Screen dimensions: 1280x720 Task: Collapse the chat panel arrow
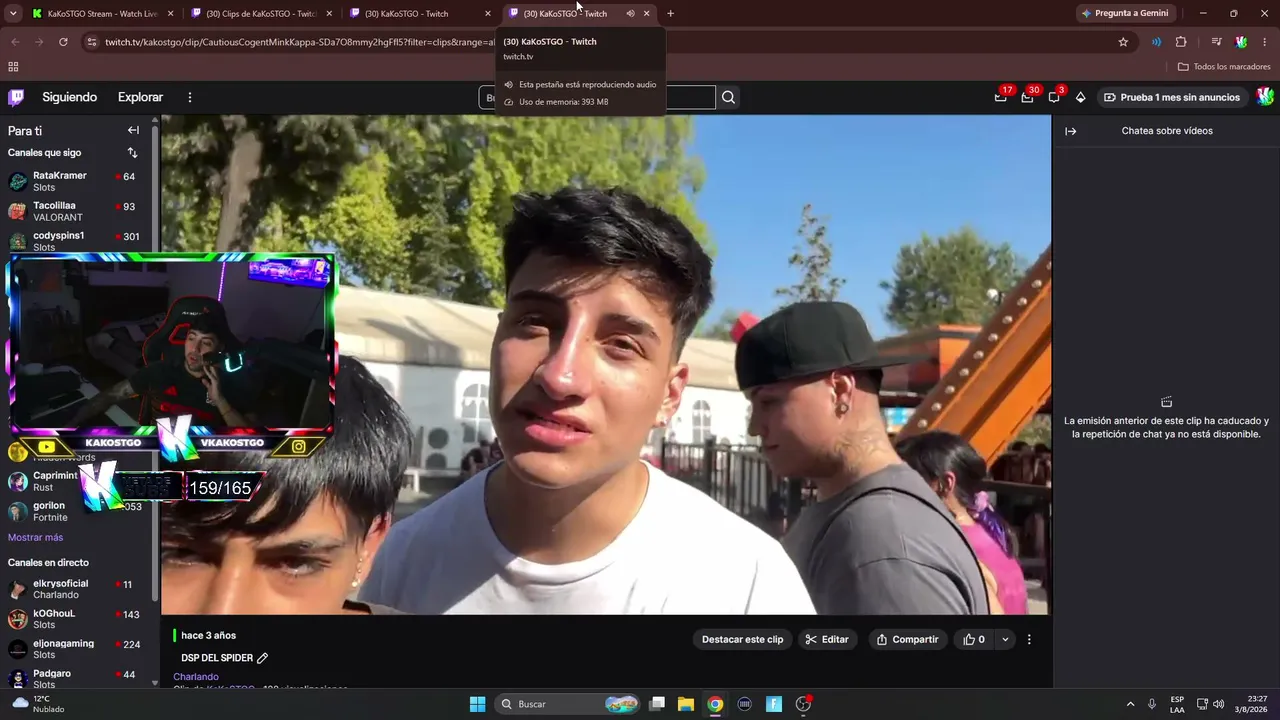pos(1070,131)
